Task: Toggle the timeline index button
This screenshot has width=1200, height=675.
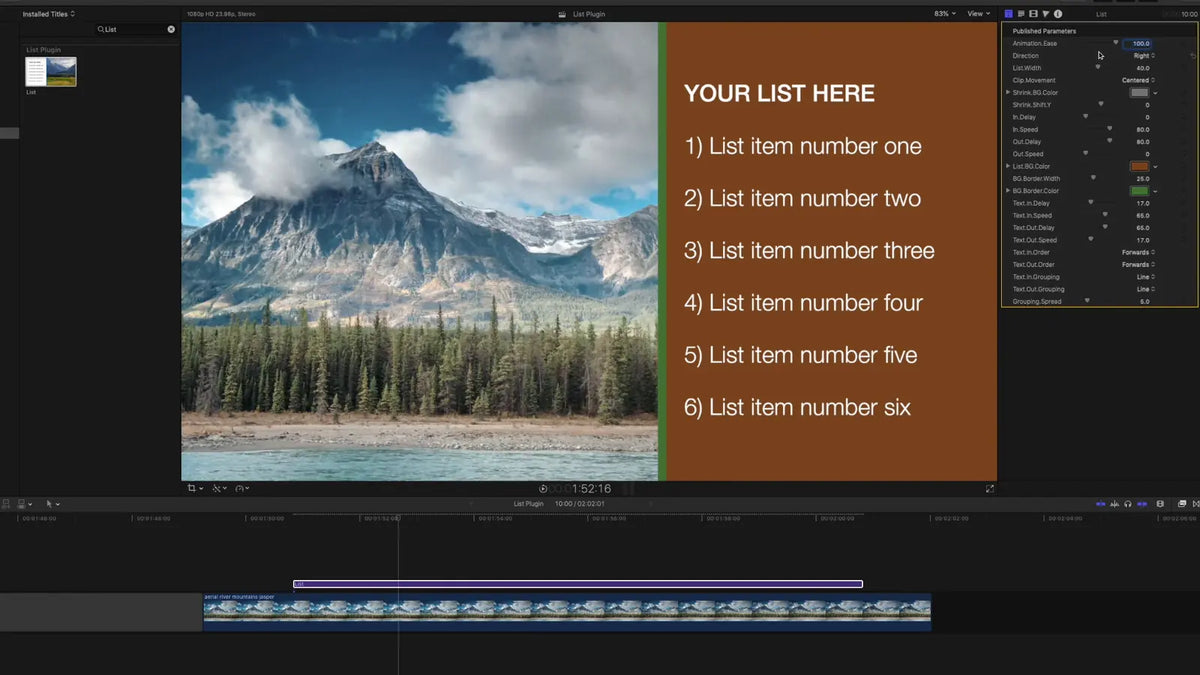Action: click(6, 504)
